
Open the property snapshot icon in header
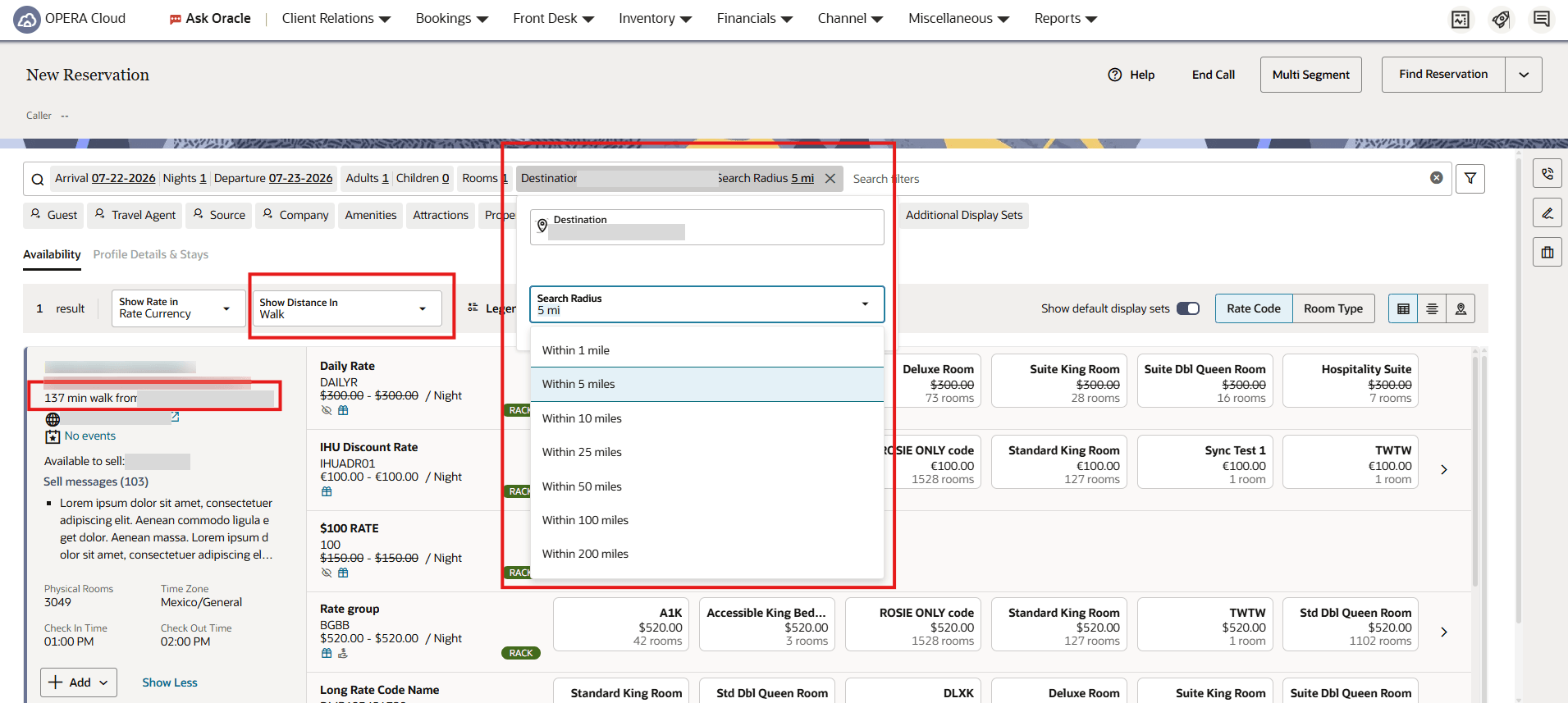(x=1461, y=19)
